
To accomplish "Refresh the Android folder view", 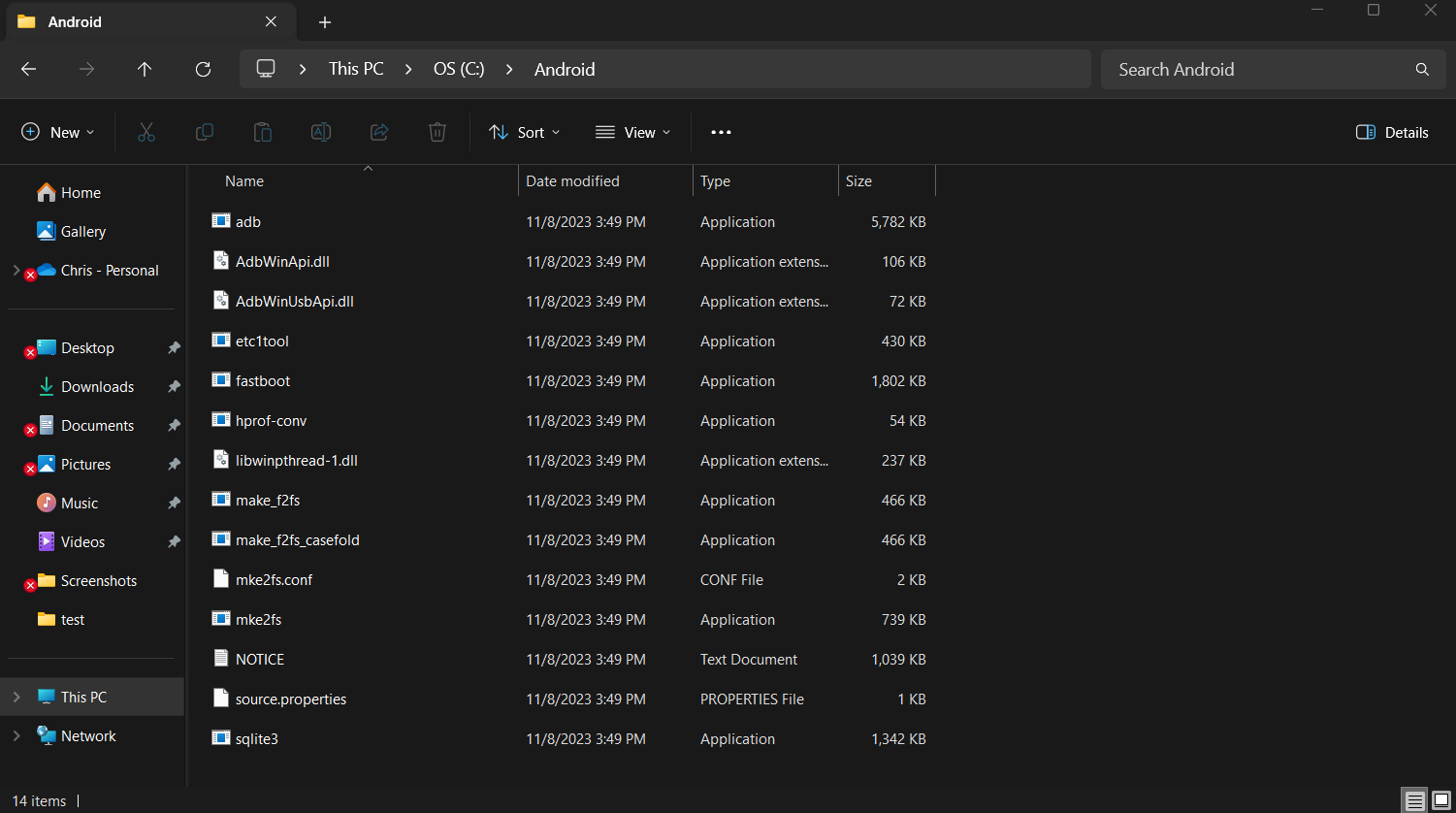I will (203, 69).
